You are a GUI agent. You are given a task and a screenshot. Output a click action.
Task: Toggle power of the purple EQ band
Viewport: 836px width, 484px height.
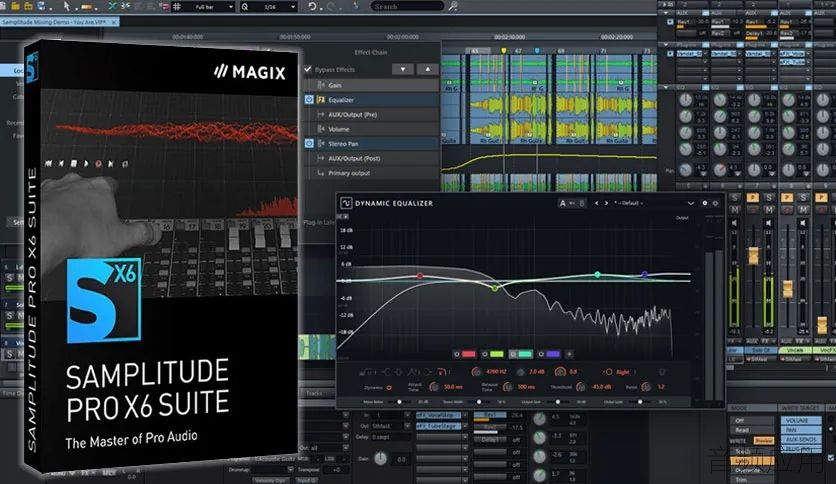541,354
